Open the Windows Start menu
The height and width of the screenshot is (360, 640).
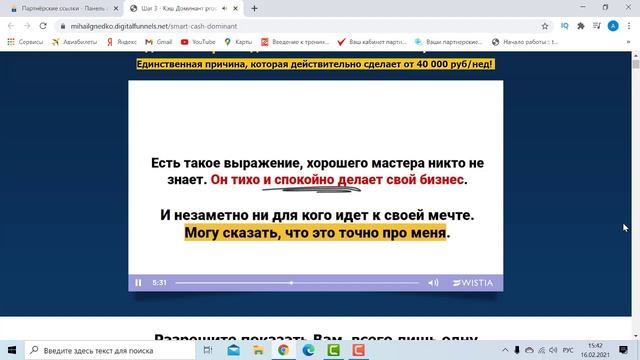[12, 350]
